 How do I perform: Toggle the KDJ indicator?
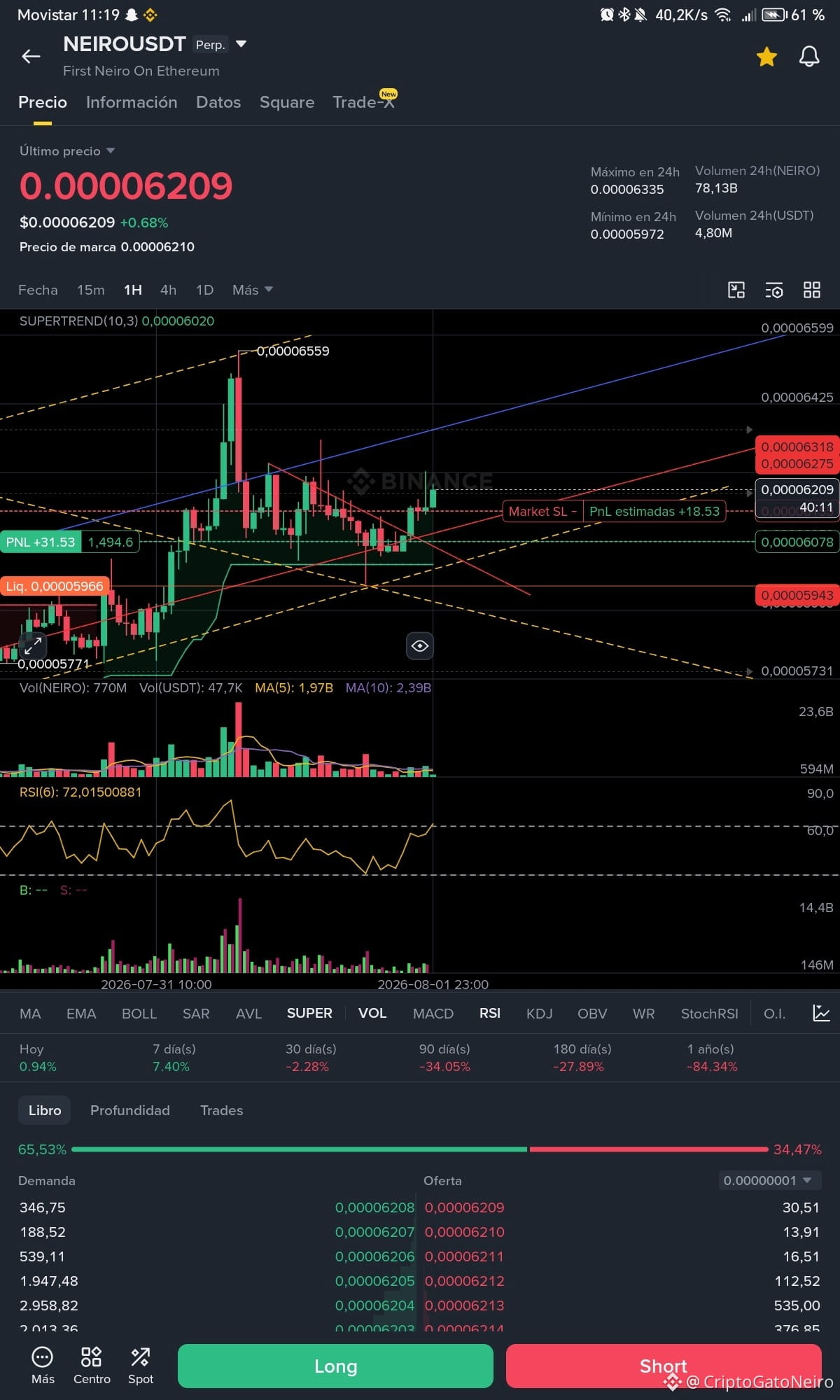coord(540,1014)
